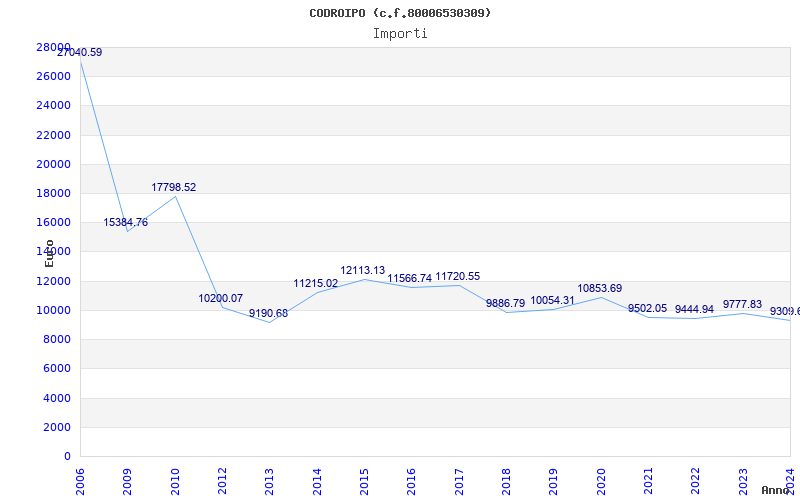Click the data label 12113.13
800x500 pixels.
point(363,270)
